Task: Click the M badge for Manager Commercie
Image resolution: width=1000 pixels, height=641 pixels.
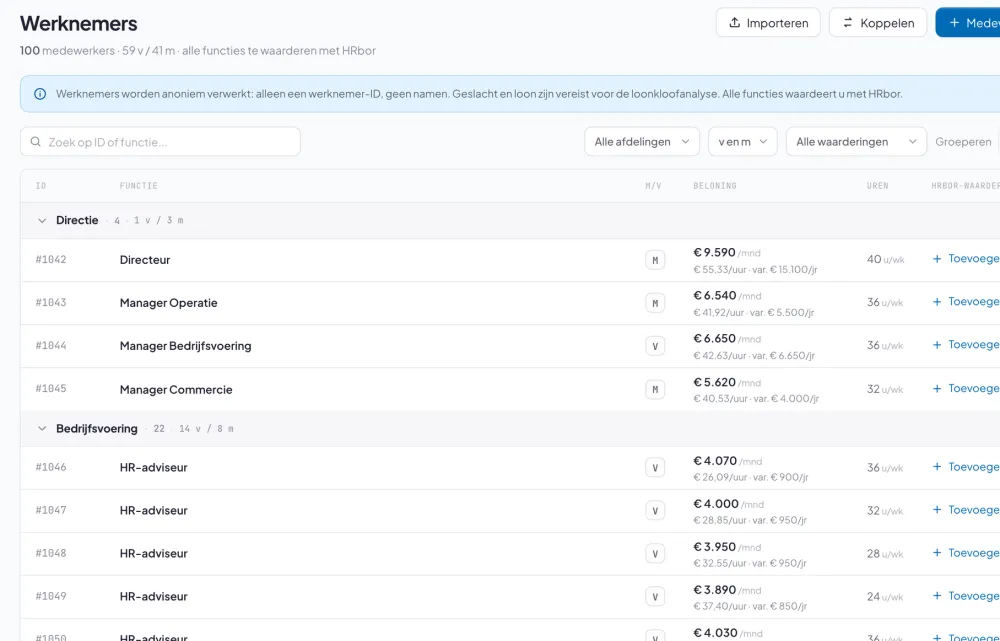Action: (655, 390)
